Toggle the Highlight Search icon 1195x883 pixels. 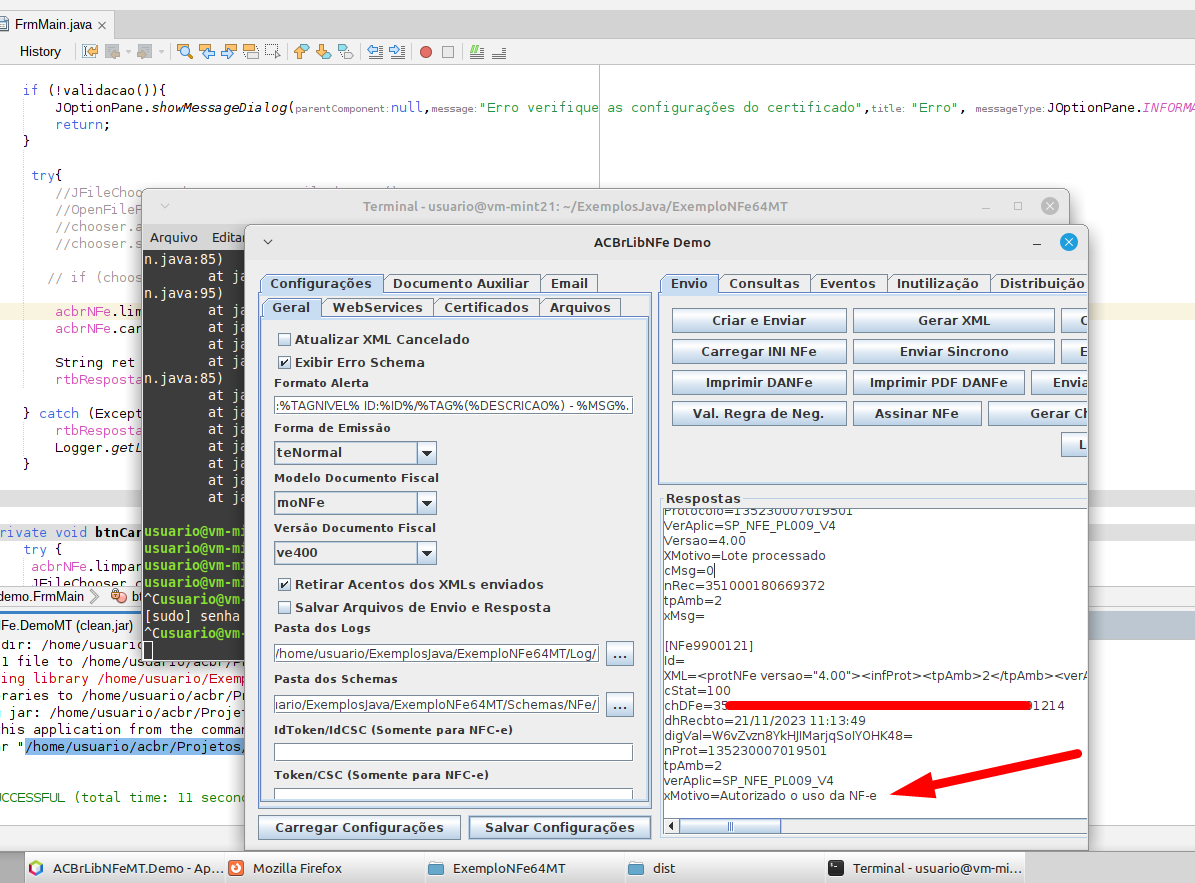tap(251, 52)
